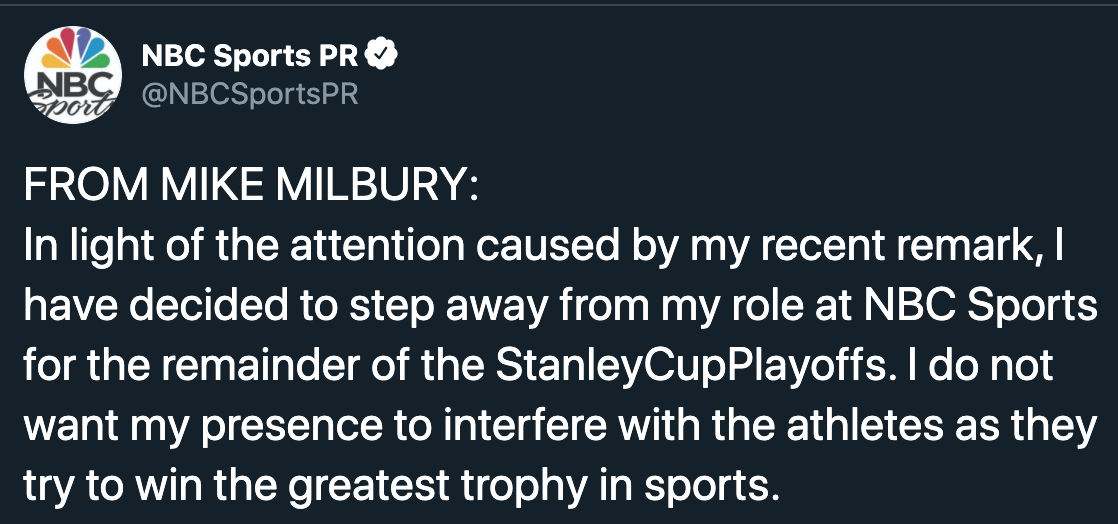Click "NBC Sports" within the tweet body
Viewport: 1118px width, 524px height.
pyautogui.click(x=980, y=307)
